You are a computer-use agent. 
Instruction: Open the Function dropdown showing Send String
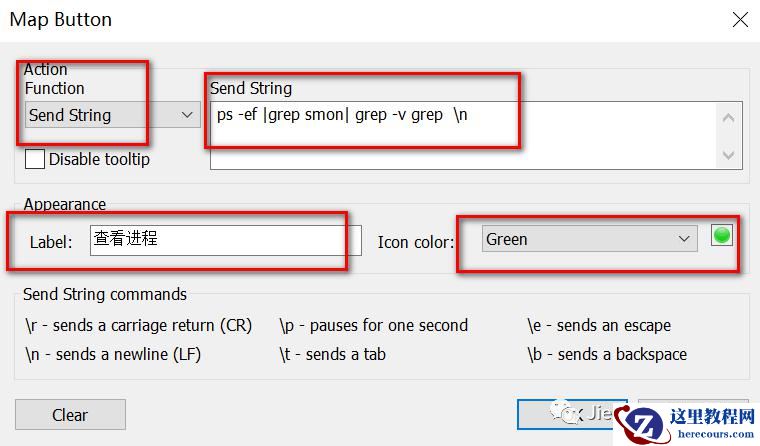point(112,115)
